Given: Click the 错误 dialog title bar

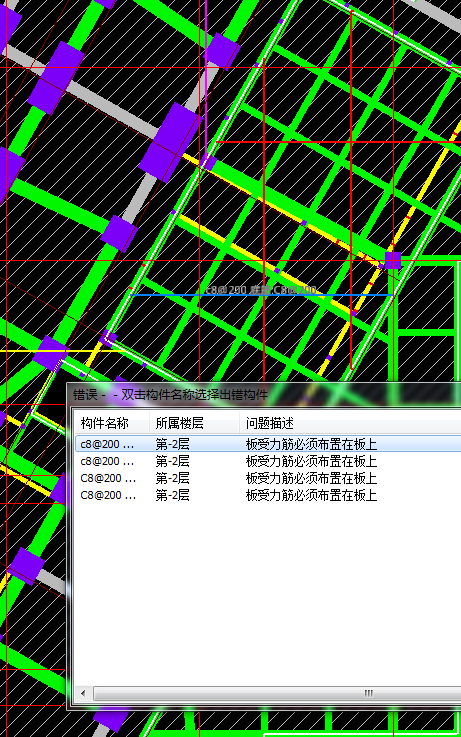Looking at the screenshot, I should coord(264,394).
